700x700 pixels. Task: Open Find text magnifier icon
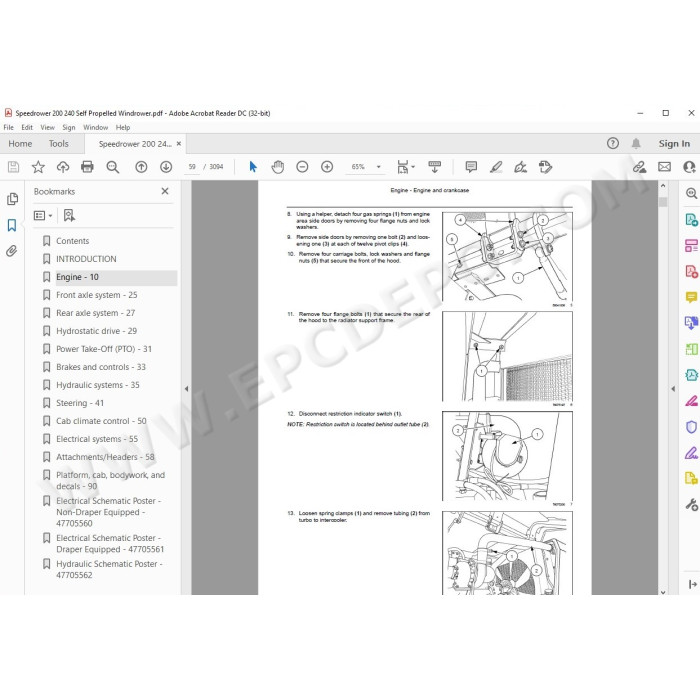click(112, 167)
